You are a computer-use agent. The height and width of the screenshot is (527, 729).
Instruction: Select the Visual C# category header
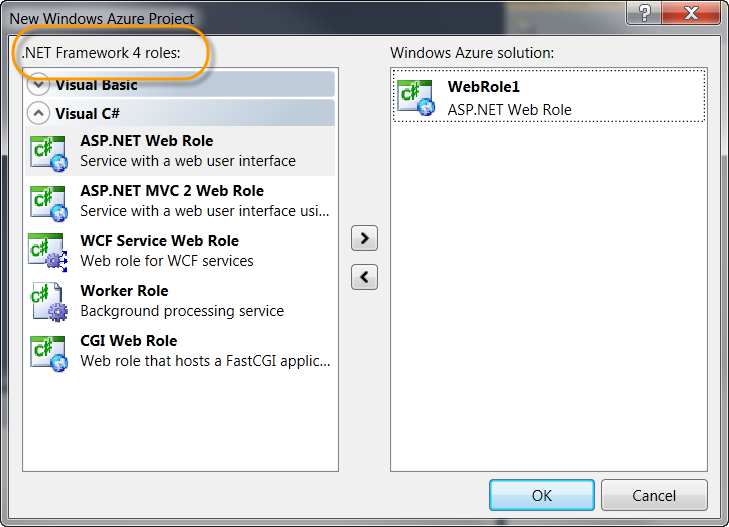[180, 113]
